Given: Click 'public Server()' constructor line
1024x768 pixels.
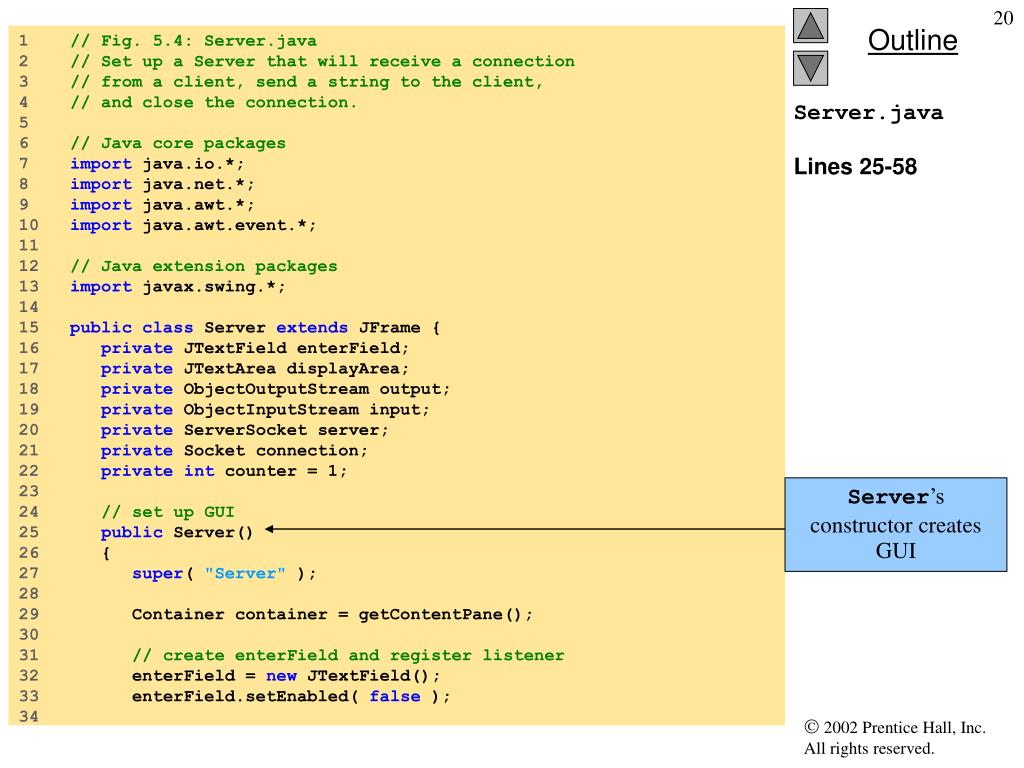Looking at the screenshot, I should click(x=176, y=532).
